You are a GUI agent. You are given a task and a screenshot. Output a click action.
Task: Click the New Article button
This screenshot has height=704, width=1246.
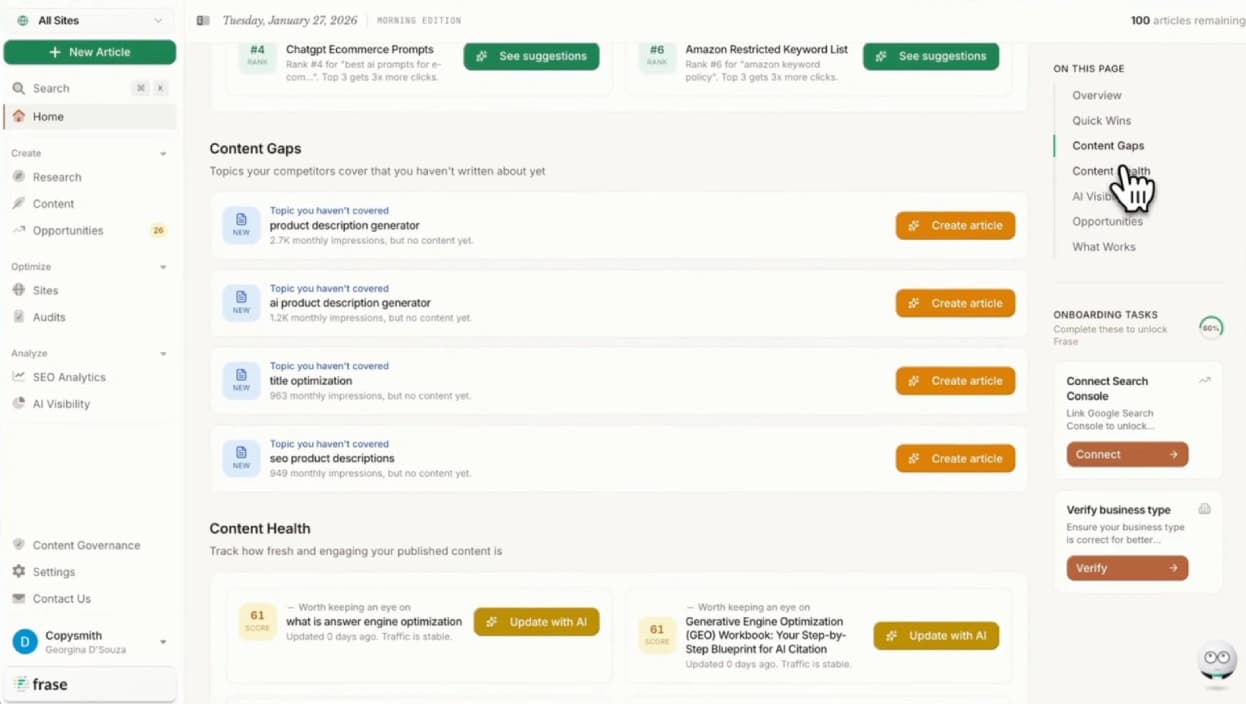tap(90, 52)
